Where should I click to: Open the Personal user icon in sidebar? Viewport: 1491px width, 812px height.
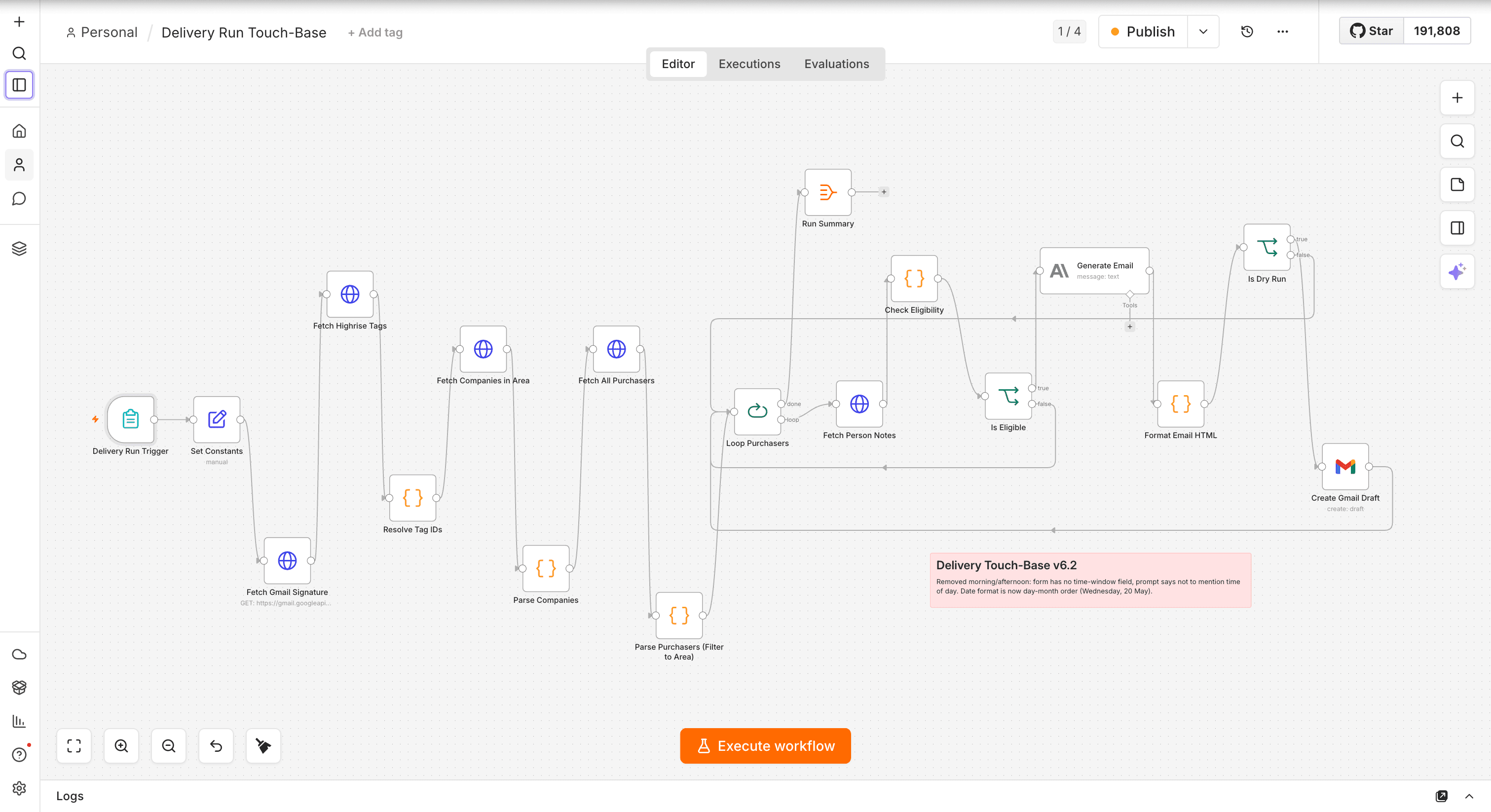point(19,165)
